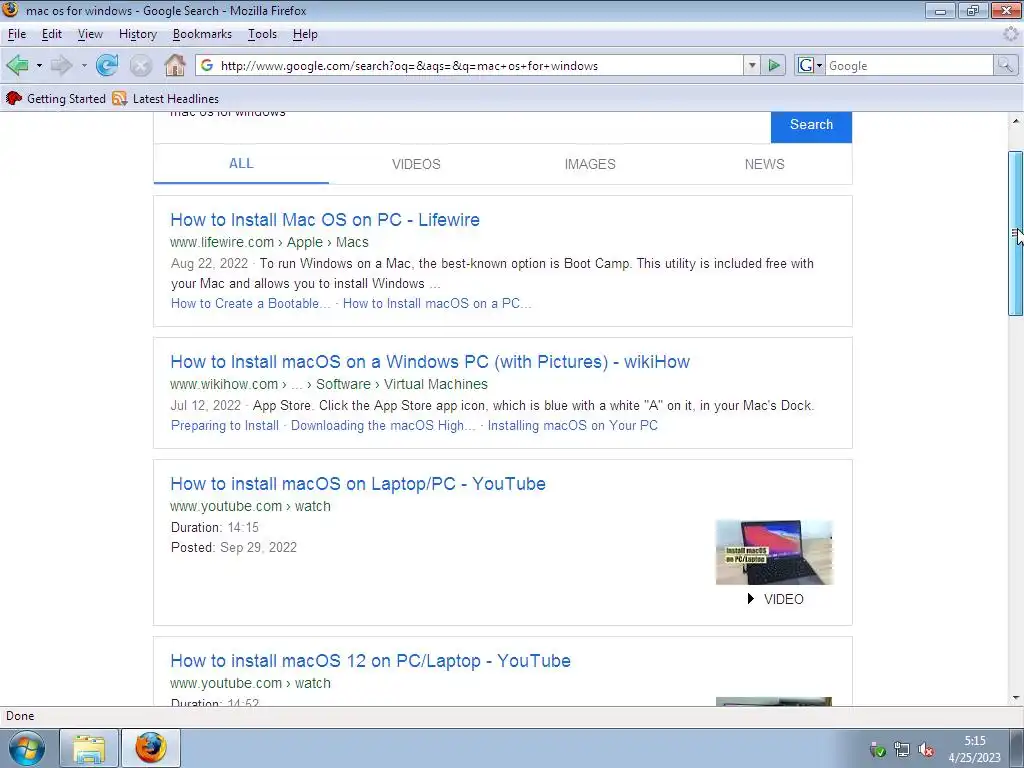Viewport: 1024px width, 768px height.
Task: Click the laptop video thumbnail
Action: point(775,552)
